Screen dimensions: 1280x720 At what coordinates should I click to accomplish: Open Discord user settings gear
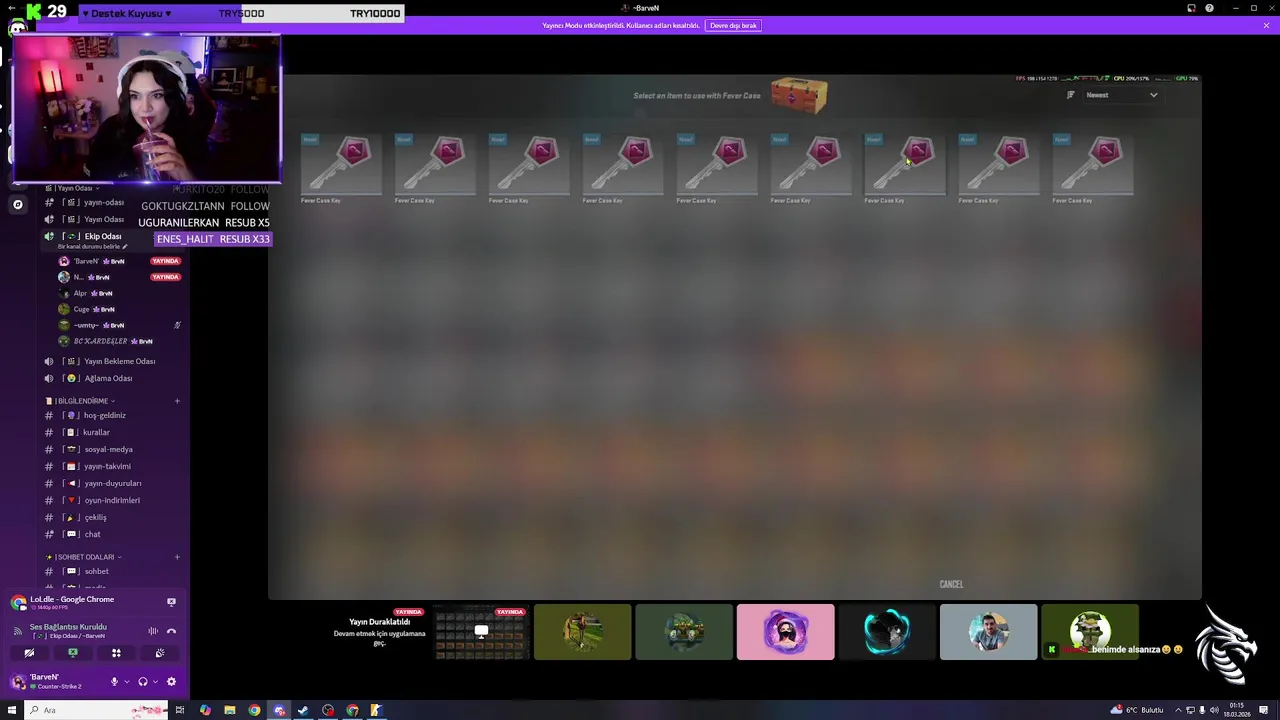pyautogui.click(x=171, y=682)
